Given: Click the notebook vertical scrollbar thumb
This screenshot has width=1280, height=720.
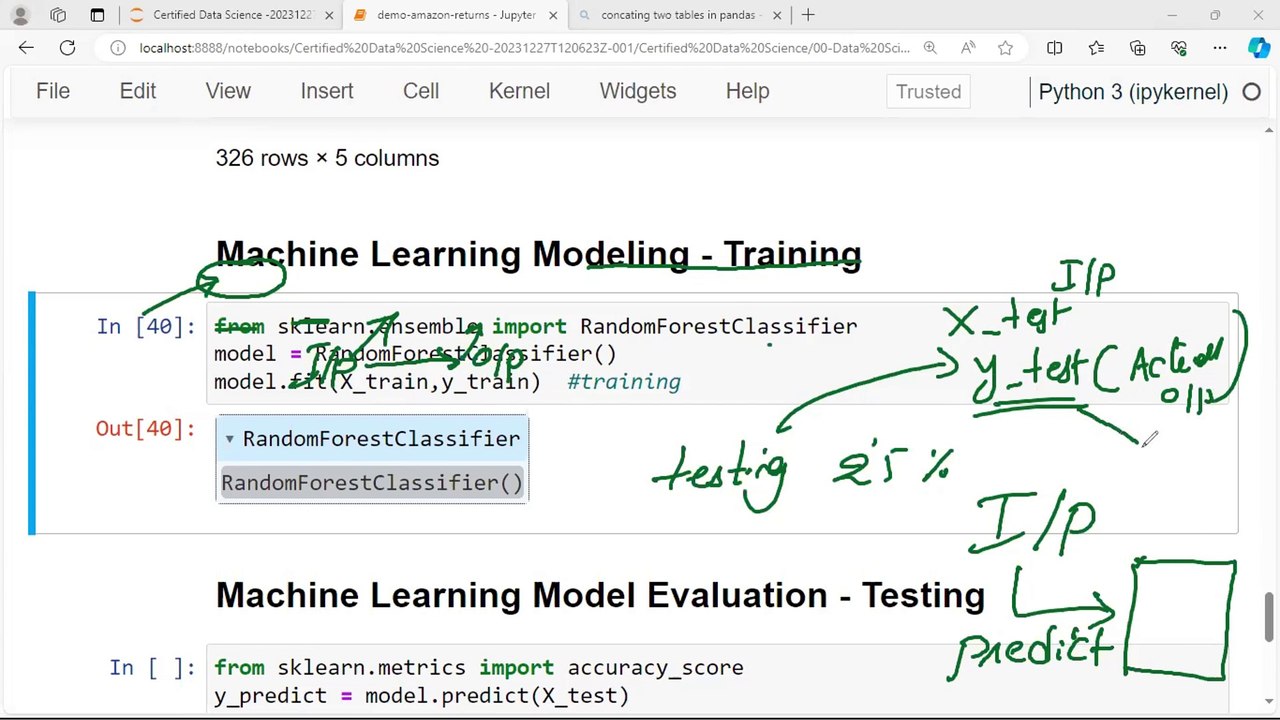Looking at the screenshot, I should pos(1269,616).
